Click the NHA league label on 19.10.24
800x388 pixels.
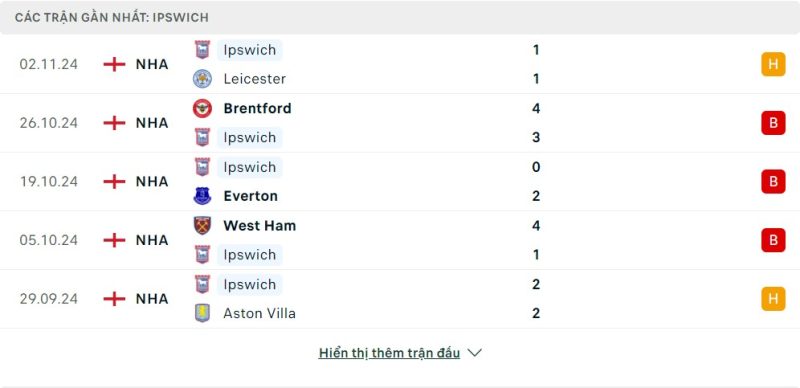[152, 182]
